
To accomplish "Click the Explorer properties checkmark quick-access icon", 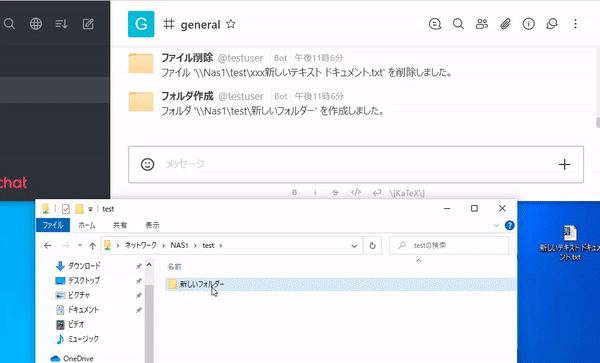I will pos(65,209).
